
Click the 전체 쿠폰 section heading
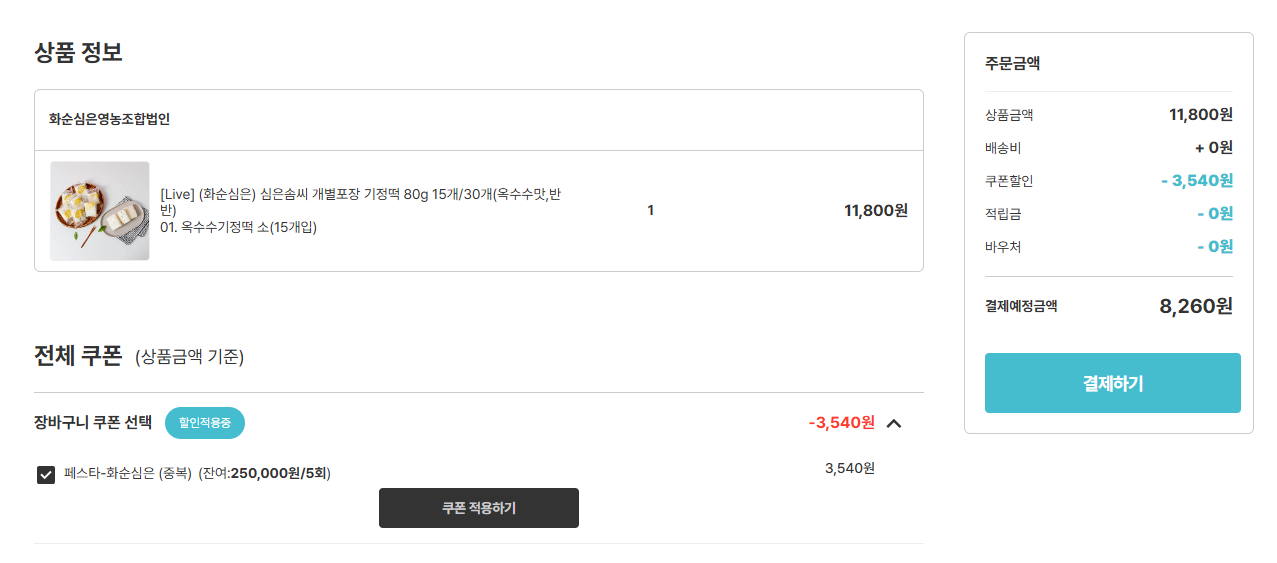pyautogui.click(x=78, y=356)
